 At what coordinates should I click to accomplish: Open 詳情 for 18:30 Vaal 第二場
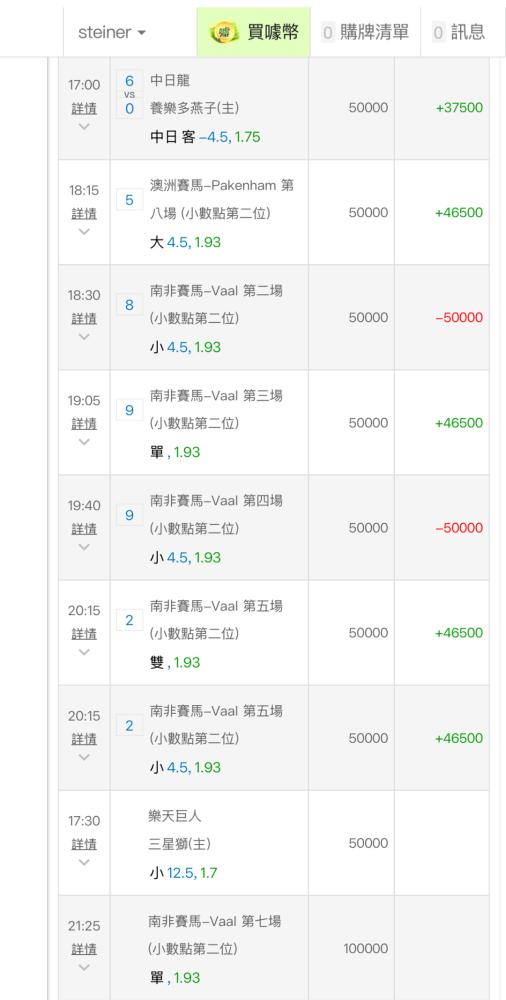point(84,318)
